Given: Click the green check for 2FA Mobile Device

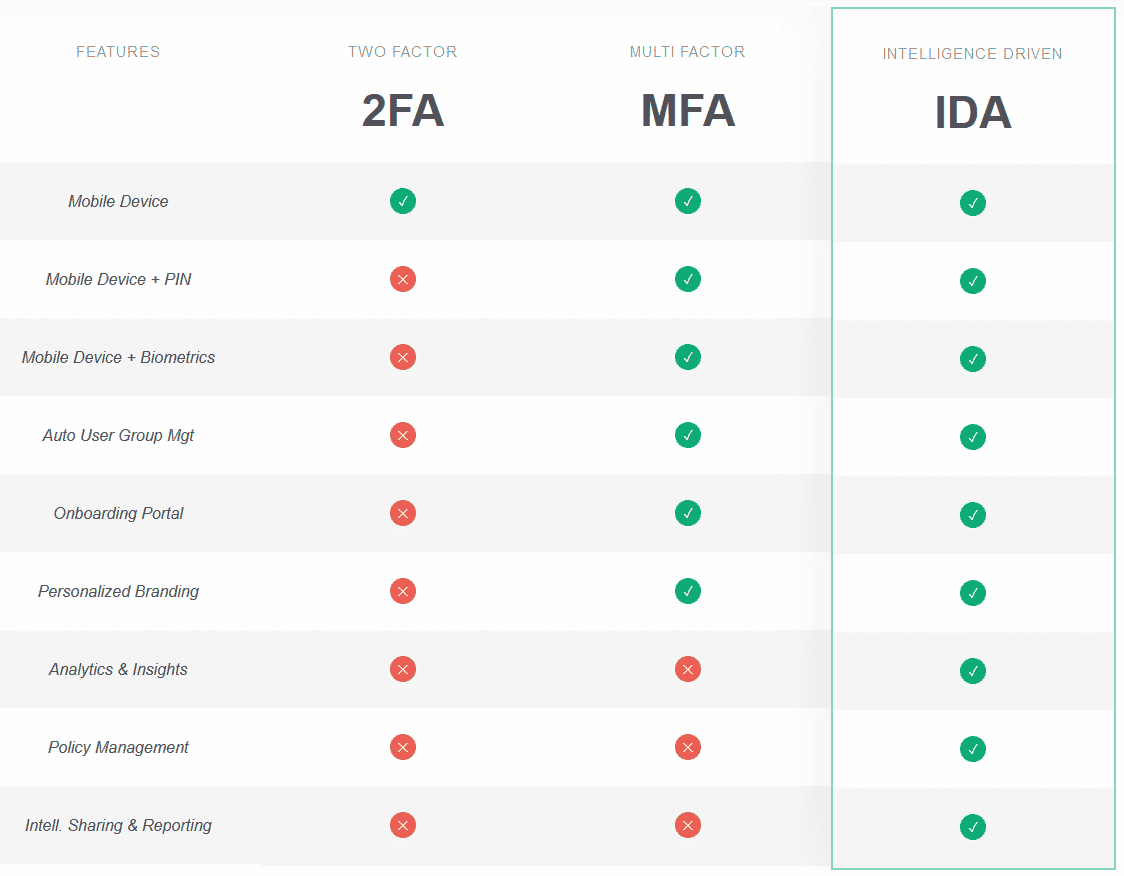Looking at the screenshot, I should click(403, 201).
